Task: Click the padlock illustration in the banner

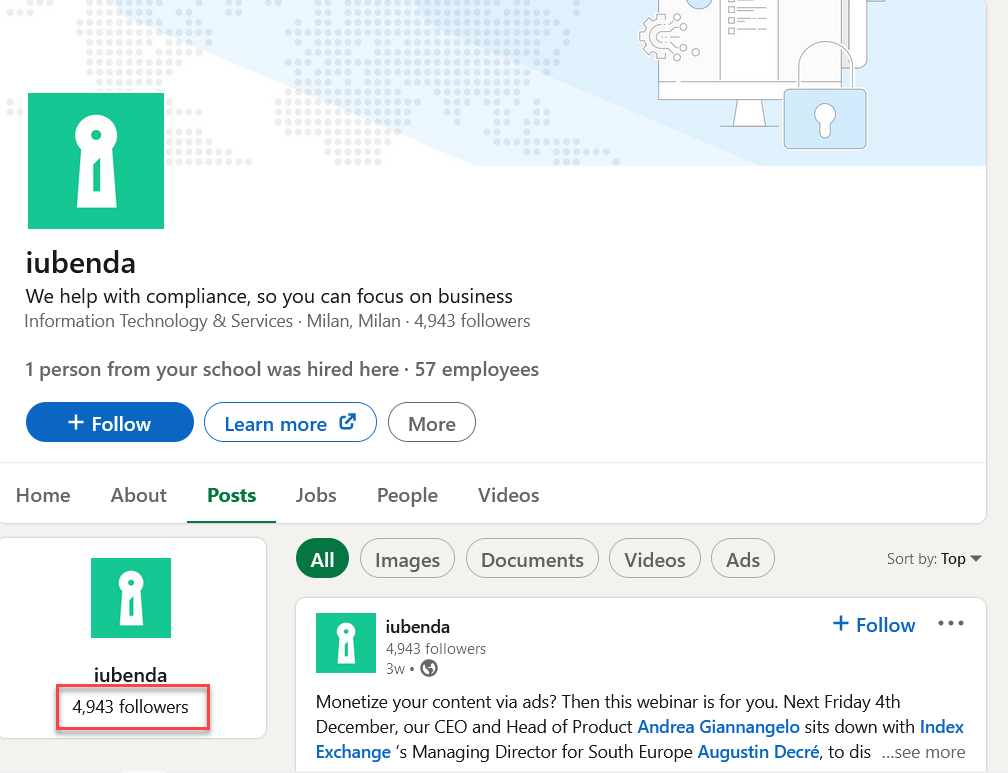Action: pyautogui.click(x=825, y=96)
